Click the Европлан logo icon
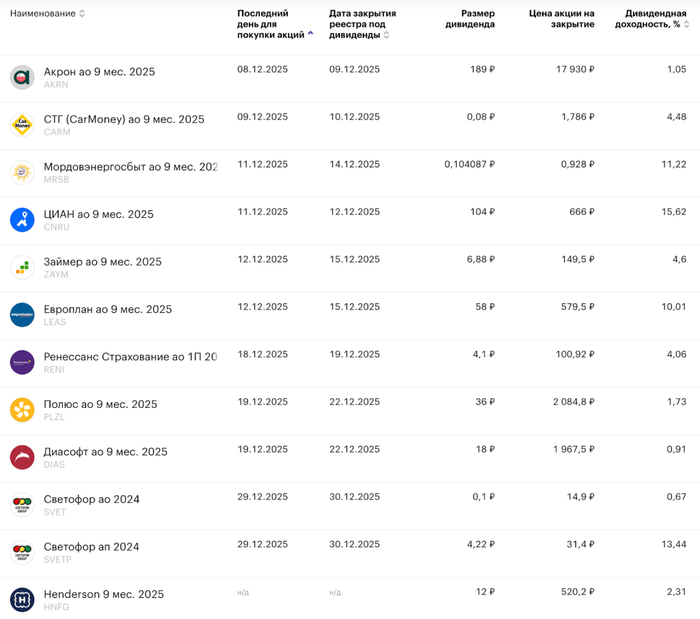The height and width of the screenshot is (619, 700). (22, 315)
